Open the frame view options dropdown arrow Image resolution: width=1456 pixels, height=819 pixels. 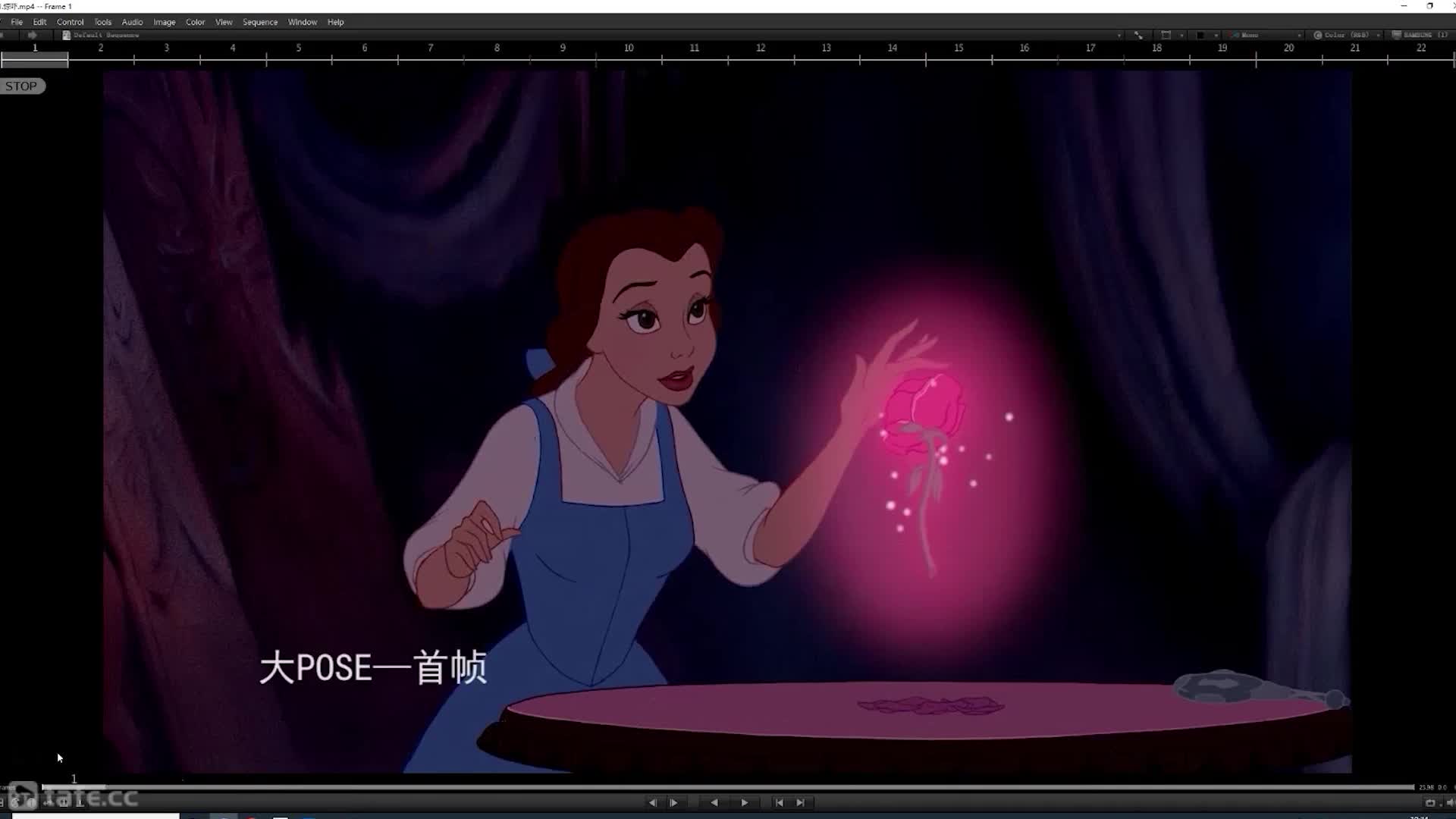1181,35
